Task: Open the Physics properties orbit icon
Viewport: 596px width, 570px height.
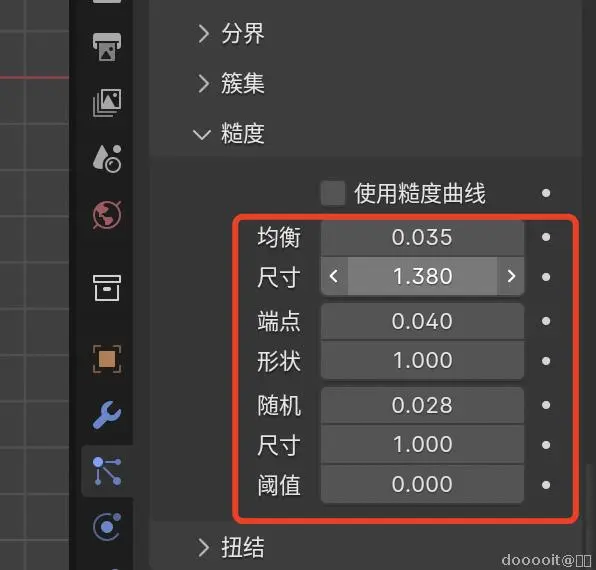Action: (107, 527)
